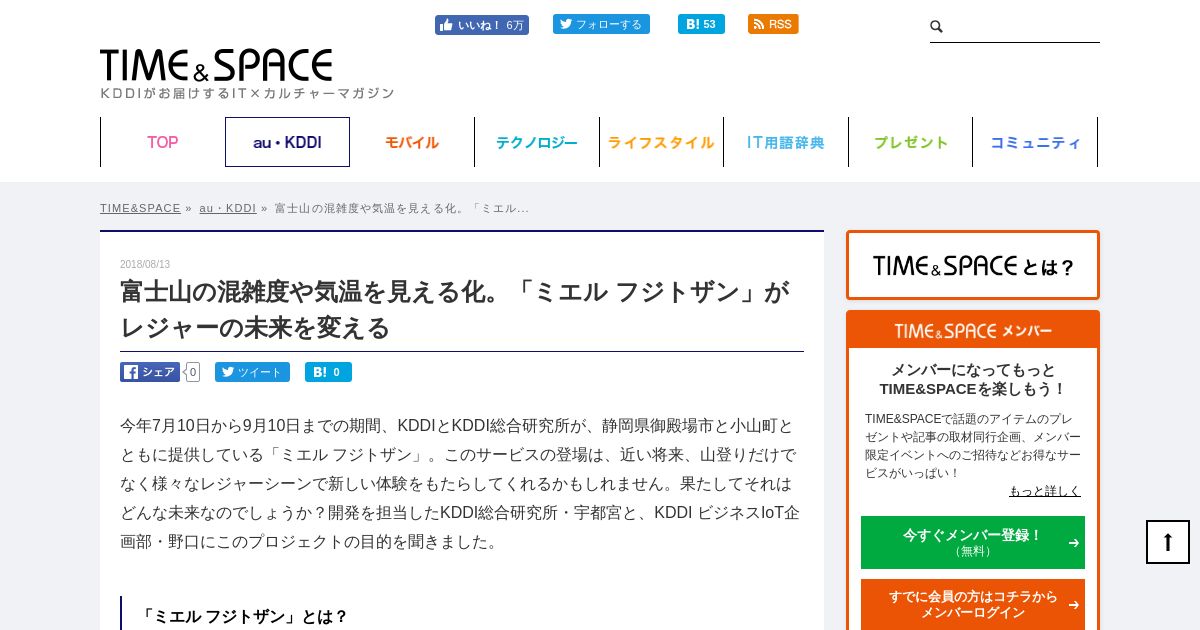Click the TIME&SPACE site logo
1200x630 pixels.
(216, 65)
